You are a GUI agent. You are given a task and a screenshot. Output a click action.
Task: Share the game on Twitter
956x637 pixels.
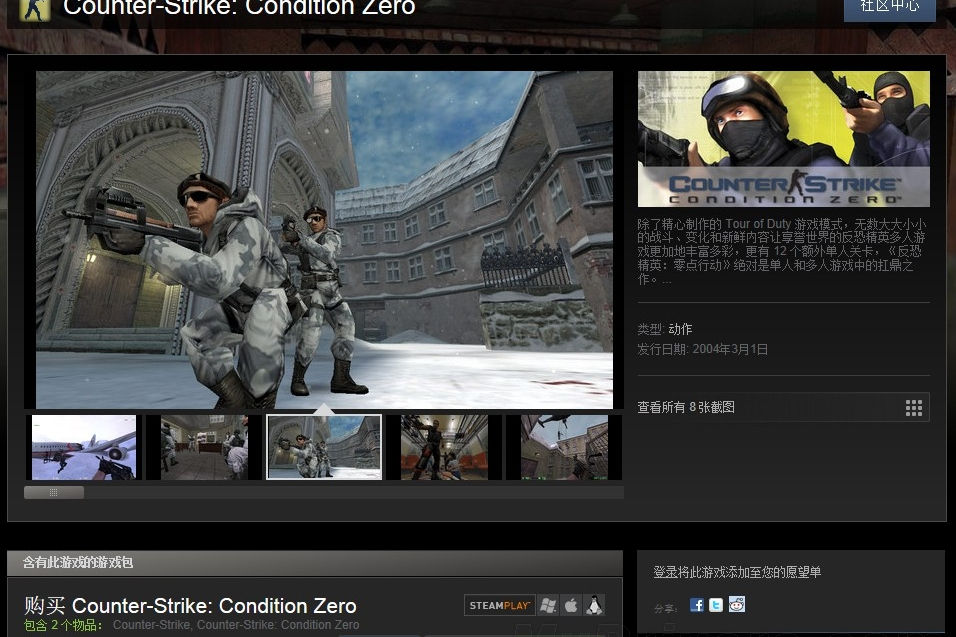point(716,605)
